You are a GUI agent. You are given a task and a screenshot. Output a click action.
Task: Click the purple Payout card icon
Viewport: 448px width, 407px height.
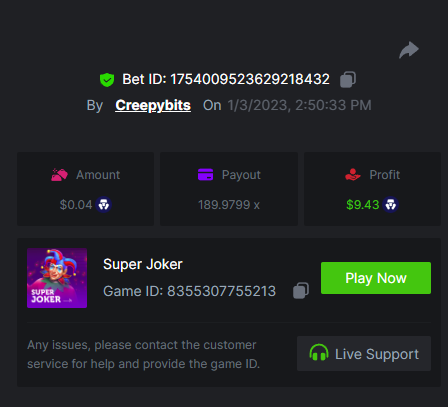tap(205, 174)
